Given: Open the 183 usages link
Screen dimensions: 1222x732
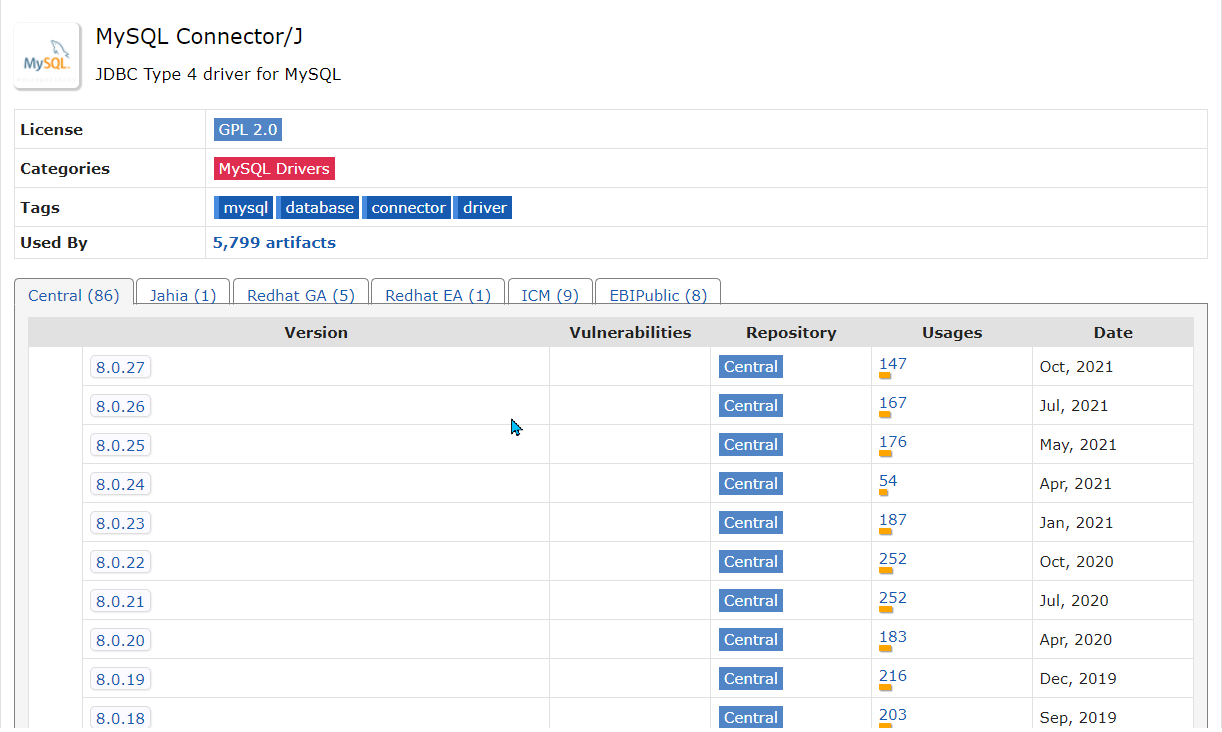Looking at the screenshot, I should (x=893, y=637).
